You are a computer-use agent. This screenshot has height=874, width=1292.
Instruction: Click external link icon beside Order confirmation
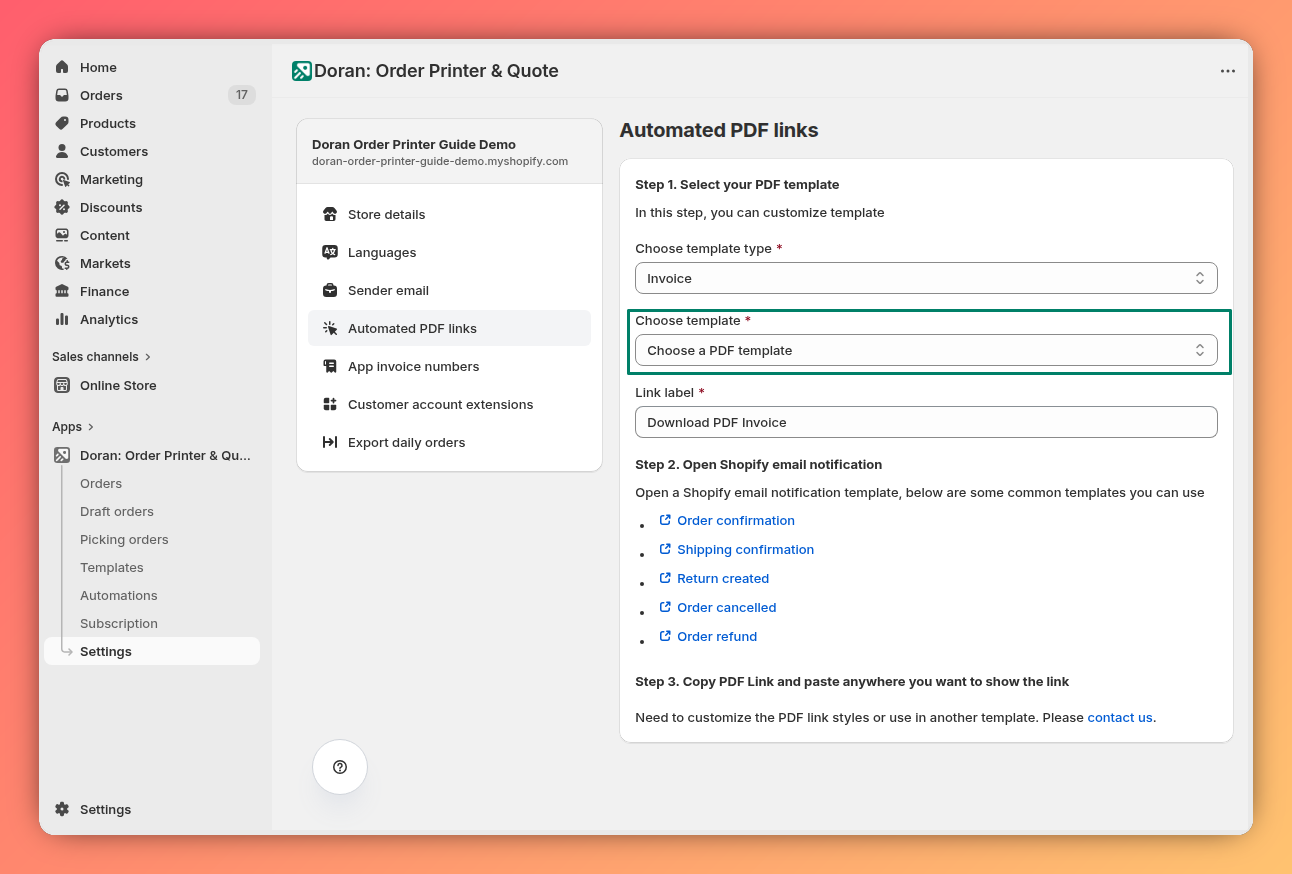tap(665, 520)
